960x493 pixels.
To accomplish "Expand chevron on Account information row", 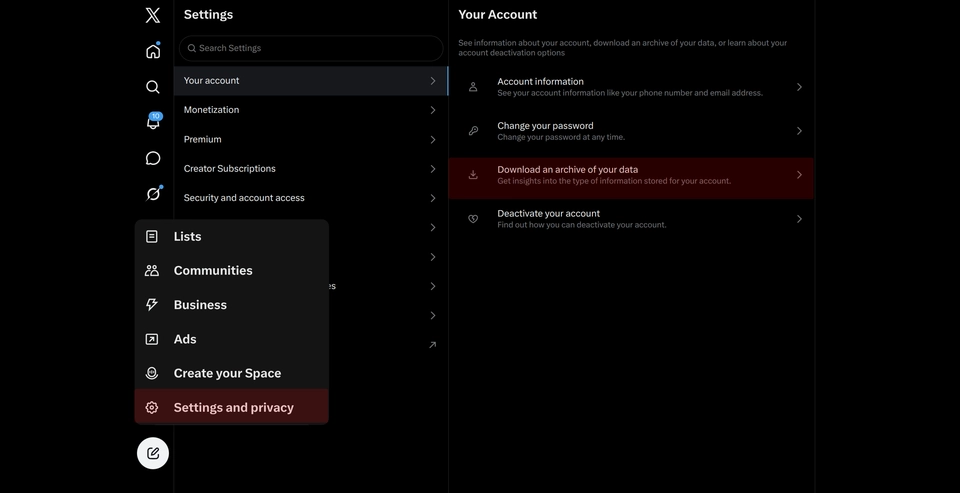I will point(799,87).
